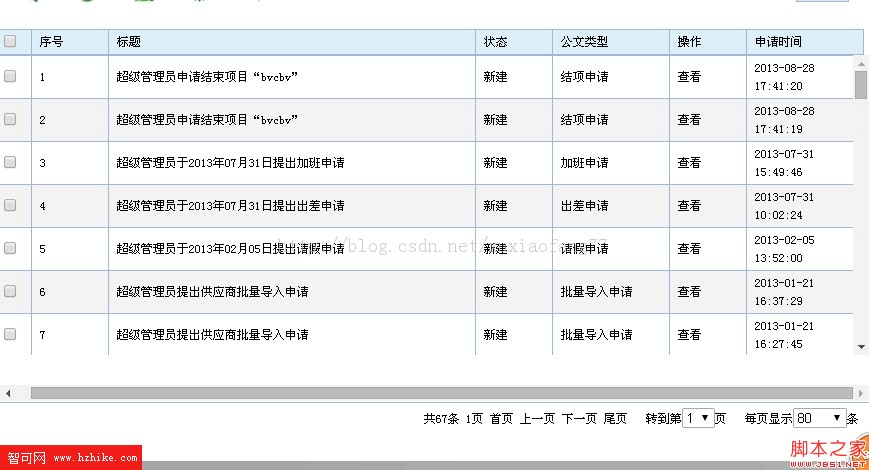Click the 申请时间 column header
This screenshot has height=470, width=869.
point(778,42)
